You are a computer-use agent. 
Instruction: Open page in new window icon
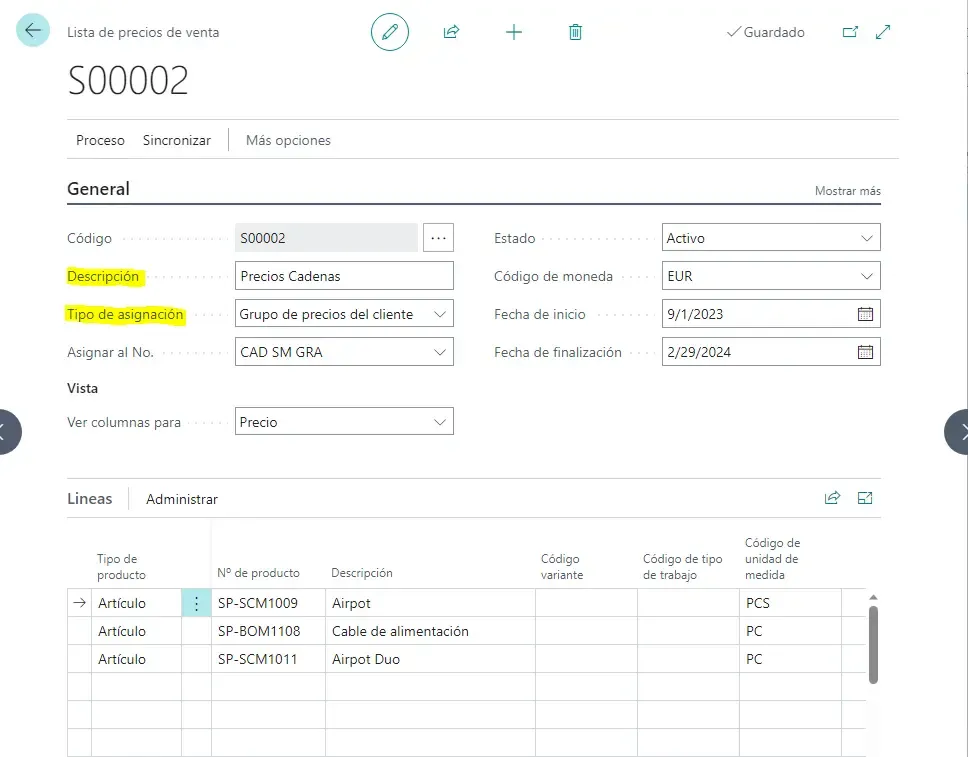(x=850, y=32)
